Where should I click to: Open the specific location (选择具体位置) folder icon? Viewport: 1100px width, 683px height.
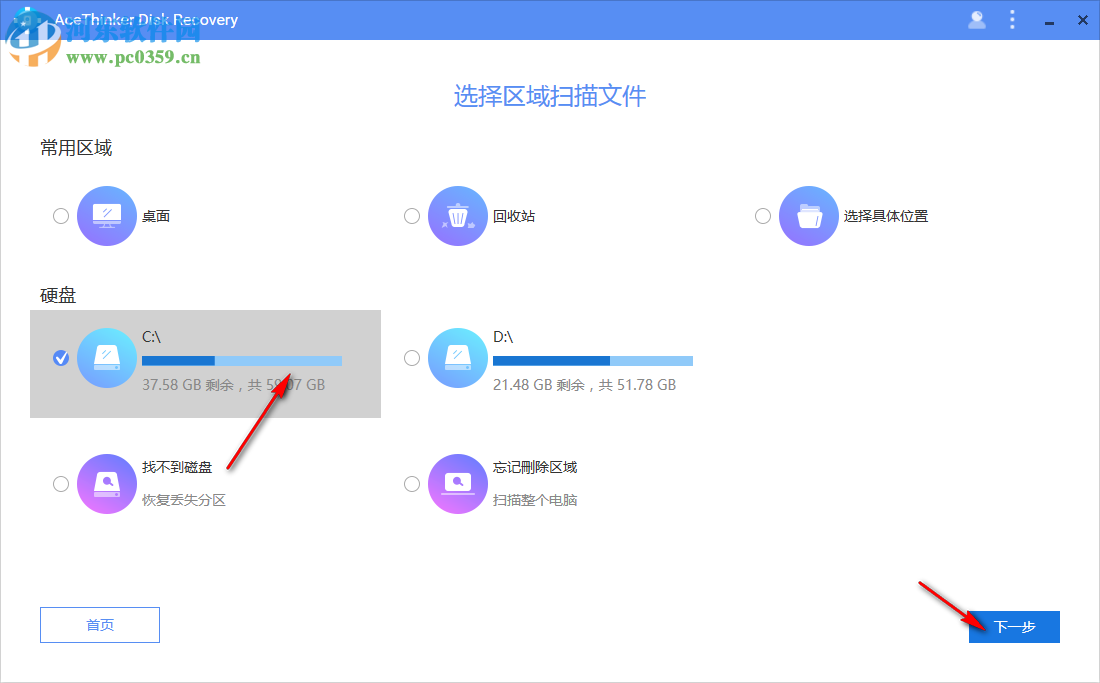(809, 215)
